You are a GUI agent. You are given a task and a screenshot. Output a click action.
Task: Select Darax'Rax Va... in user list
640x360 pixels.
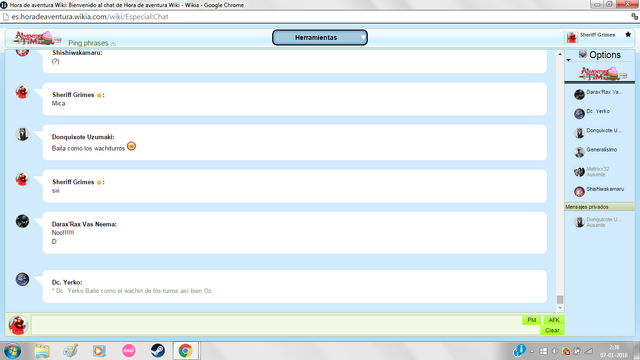tap(599, 94)
